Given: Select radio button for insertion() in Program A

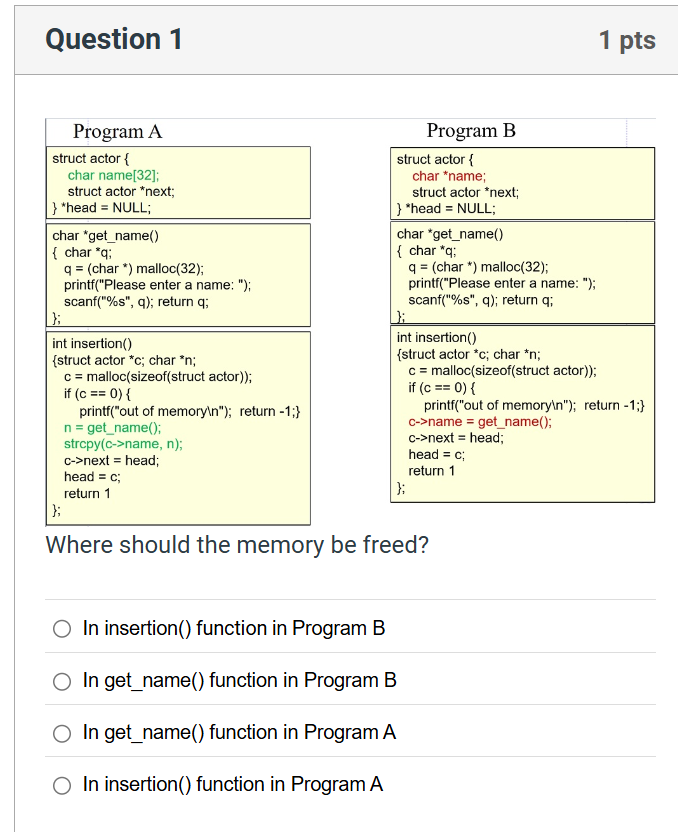Looking at the screenshot, I should [x=60, y=785].
